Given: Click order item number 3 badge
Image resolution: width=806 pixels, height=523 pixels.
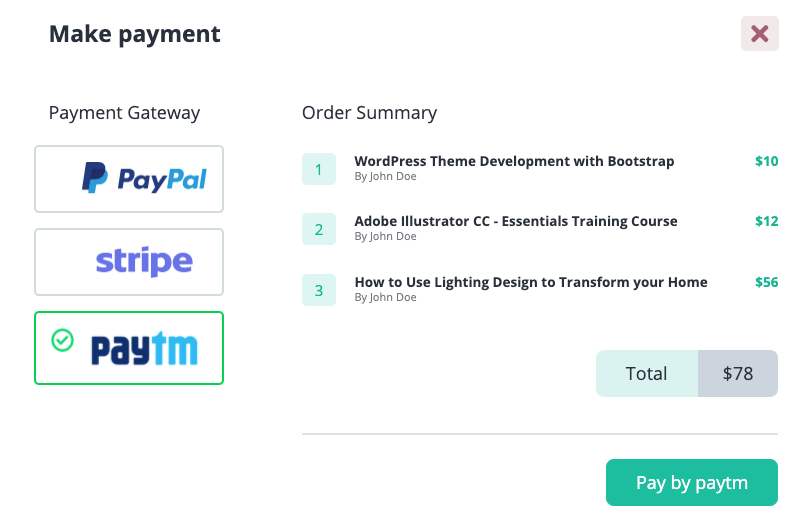Looking at the screenshot, I should 319,290.
